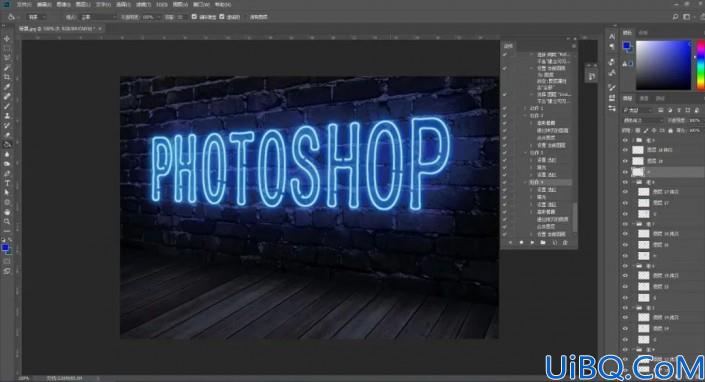Open the Actions panel flyout menu
The width and height of the screenshot is (705, 382).
click(574, 46)
